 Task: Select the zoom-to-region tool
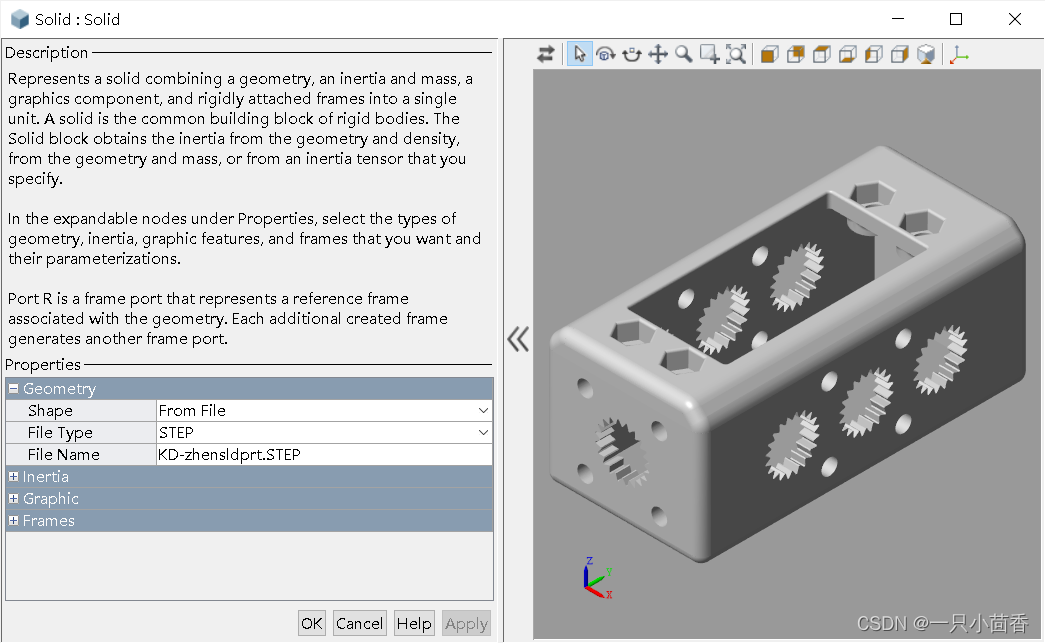710,54
